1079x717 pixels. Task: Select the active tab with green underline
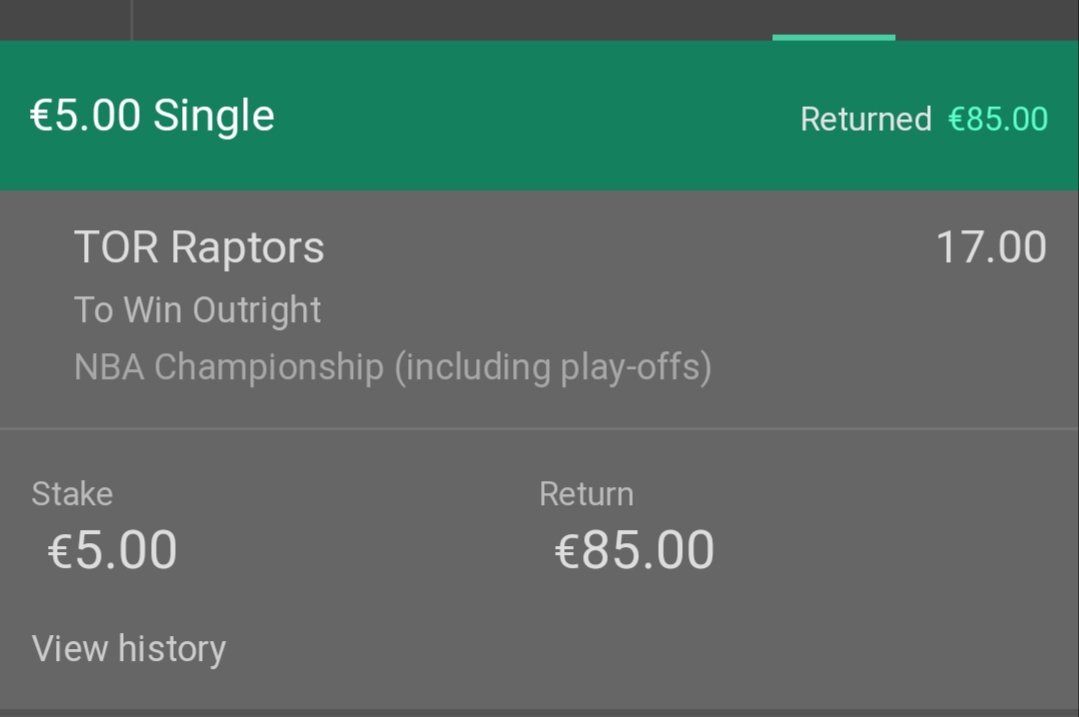pyautogui.click(x=833, y=20)
